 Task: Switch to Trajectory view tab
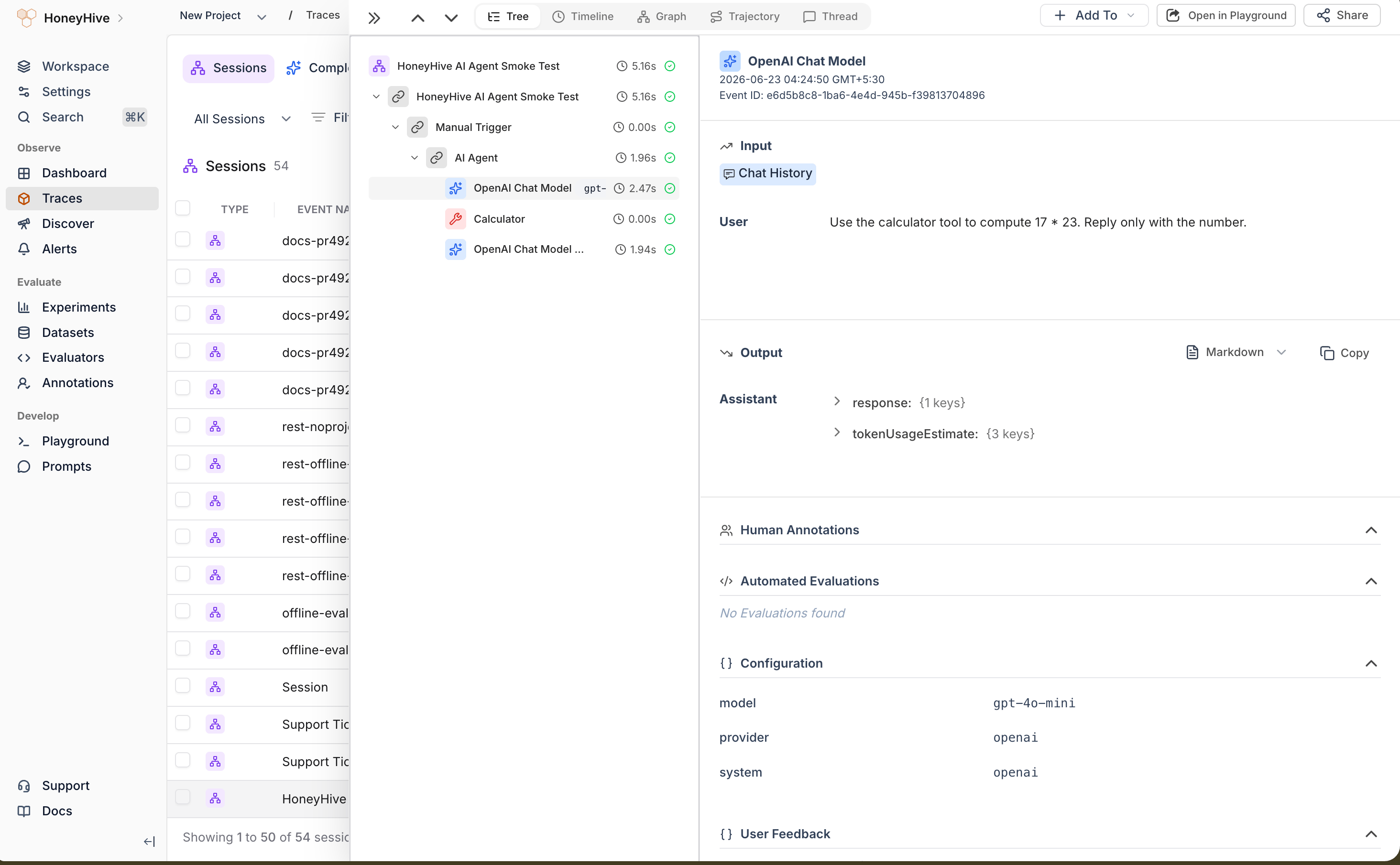[744, 17]
